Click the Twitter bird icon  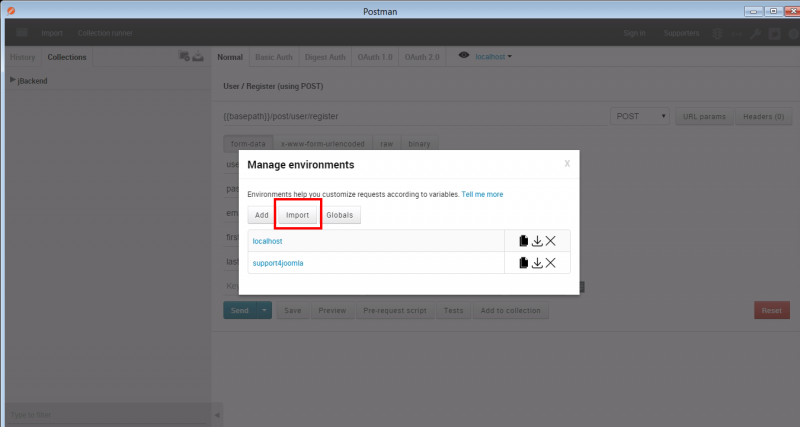click(x=774, y=34)
